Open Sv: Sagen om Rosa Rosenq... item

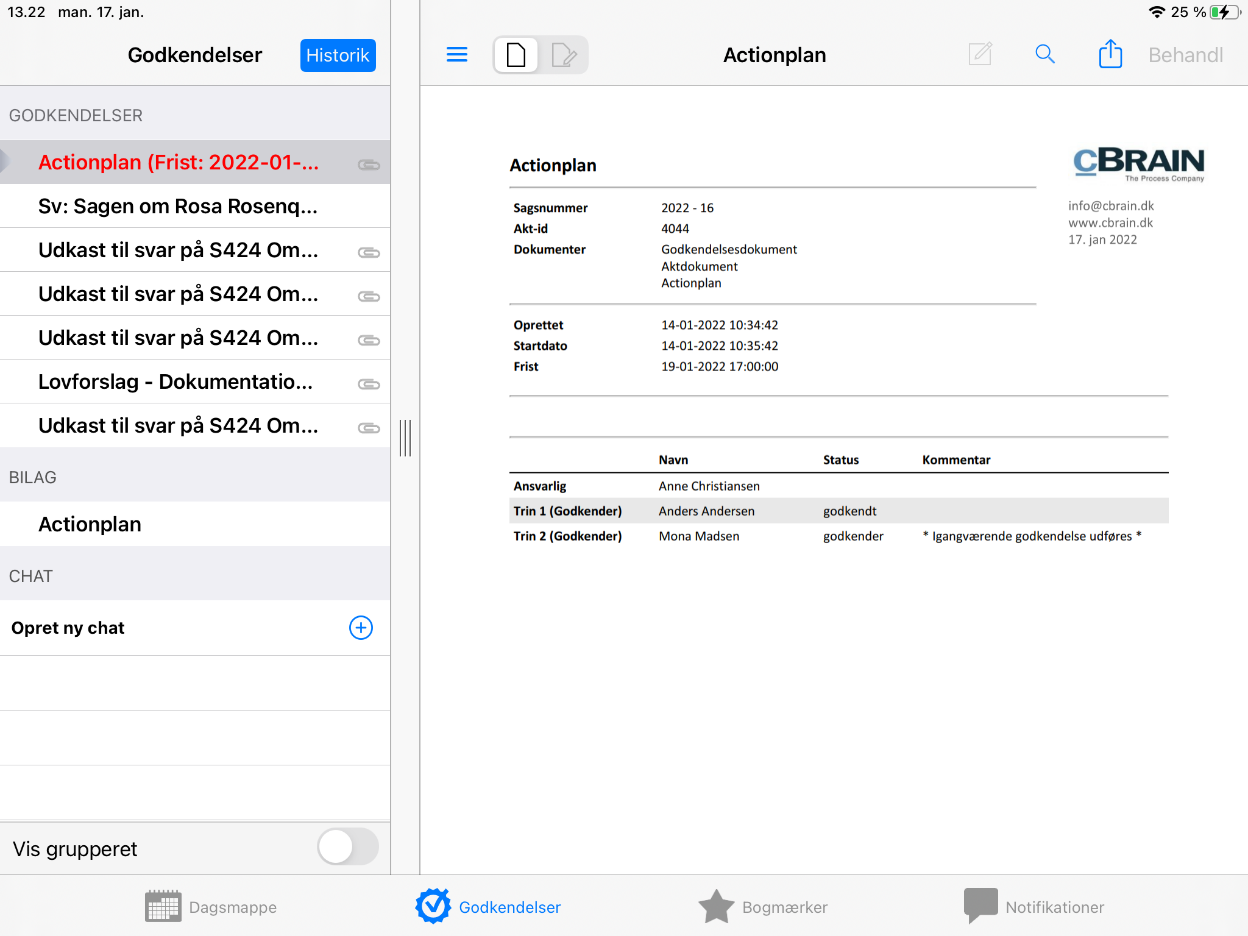[178, 207]
